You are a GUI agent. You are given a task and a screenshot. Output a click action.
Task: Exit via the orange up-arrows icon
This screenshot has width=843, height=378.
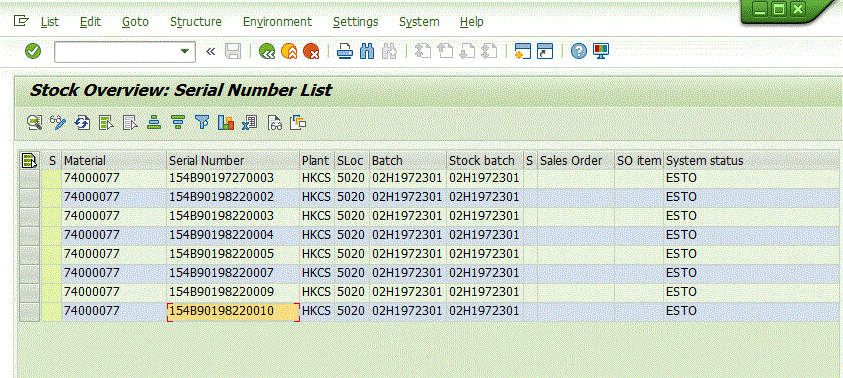click(289, 51)
